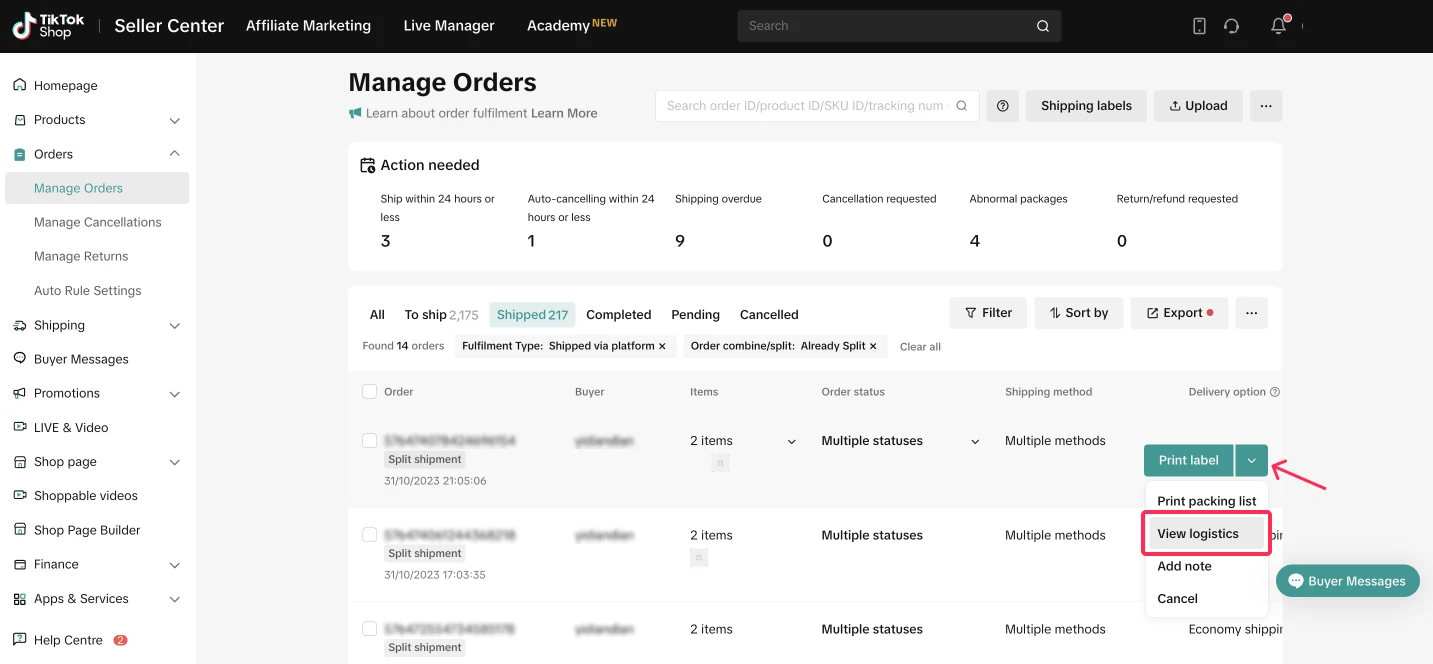This screenshot has height=664, width=1433.
Task: Tick the second order row checkbox
Action: tap(370, 535)
